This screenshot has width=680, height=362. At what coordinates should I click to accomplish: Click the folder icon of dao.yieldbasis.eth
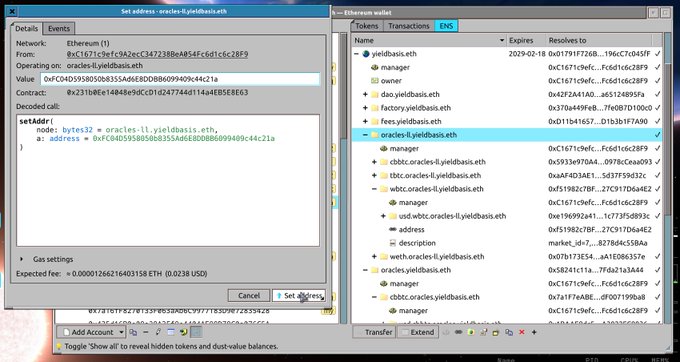point(375,95)
